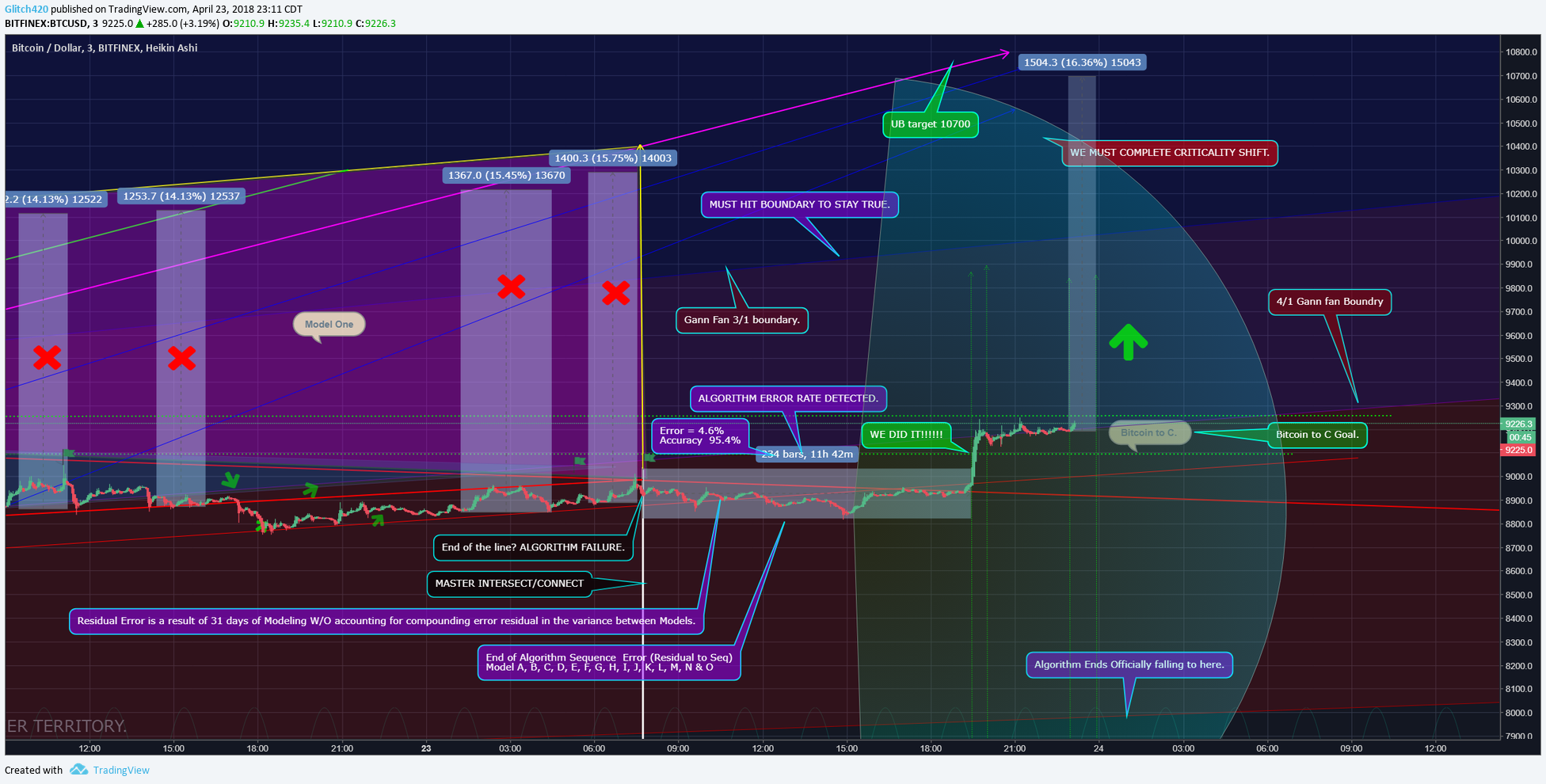Select the 'UB target 10700' callout
Image resolution: width=1546 pixels, height=784 pixels.
pos(930,124)
